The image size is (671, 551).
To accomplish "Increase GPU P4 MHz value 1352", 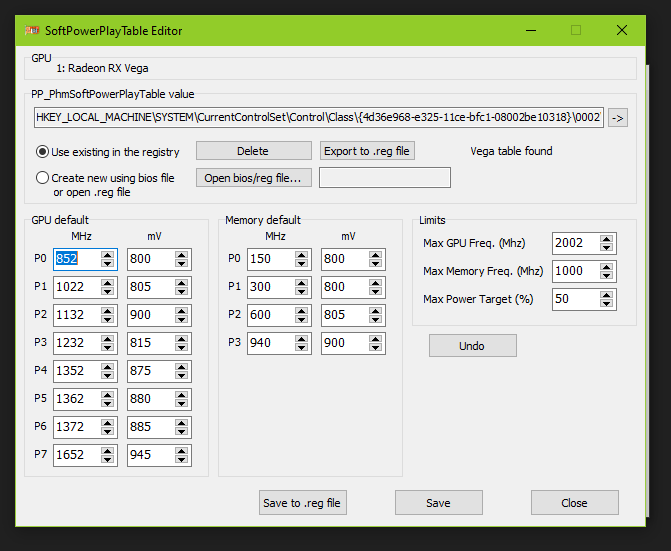I will pyautogui.click(x=107, y=367).
